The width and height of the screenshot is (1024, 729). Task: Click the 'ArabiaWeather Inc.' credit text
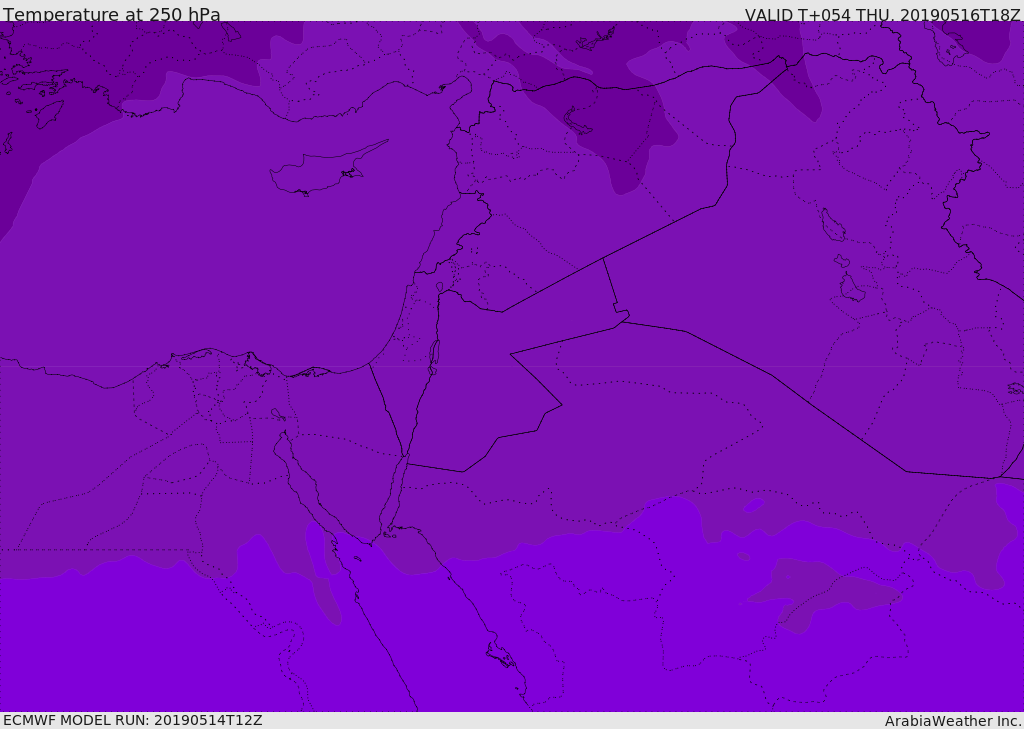[x=953, y=721]
